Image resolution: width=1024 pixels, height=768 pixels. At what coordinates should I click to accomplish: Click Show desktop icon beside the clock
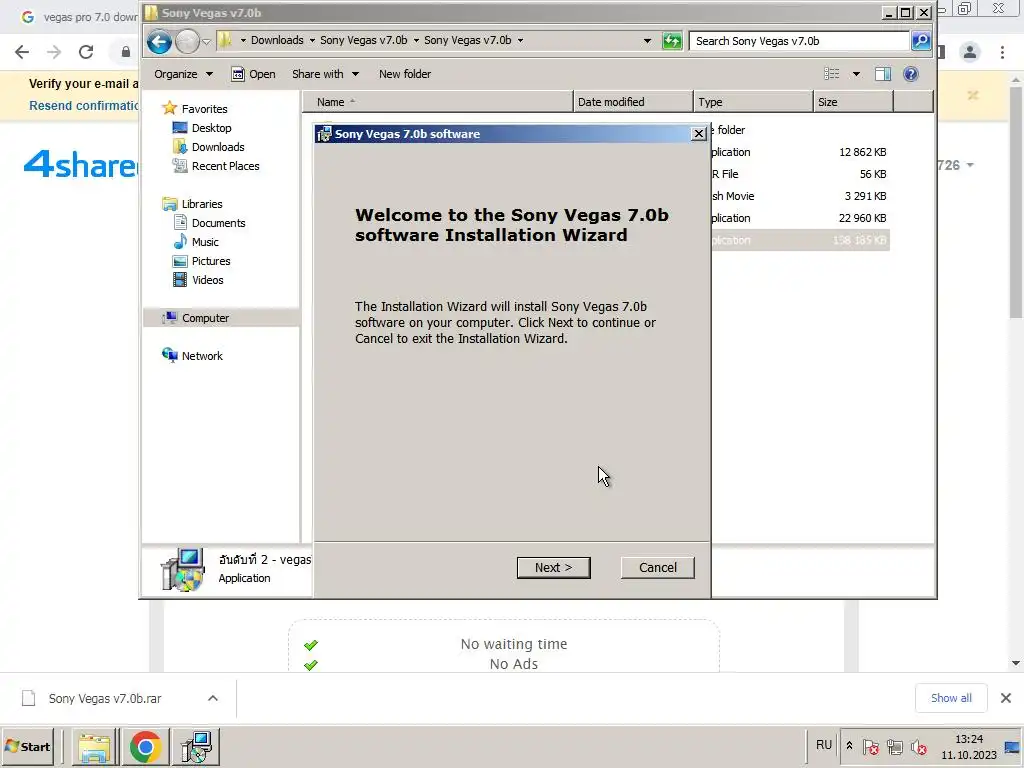click(1013, 746)
